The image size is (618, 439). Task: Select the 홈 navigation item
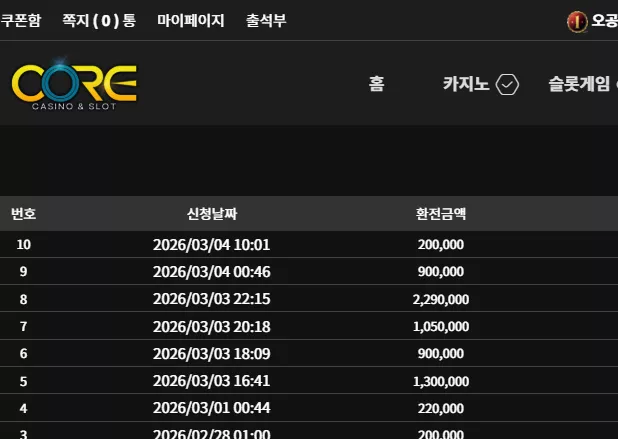[376, 84]
